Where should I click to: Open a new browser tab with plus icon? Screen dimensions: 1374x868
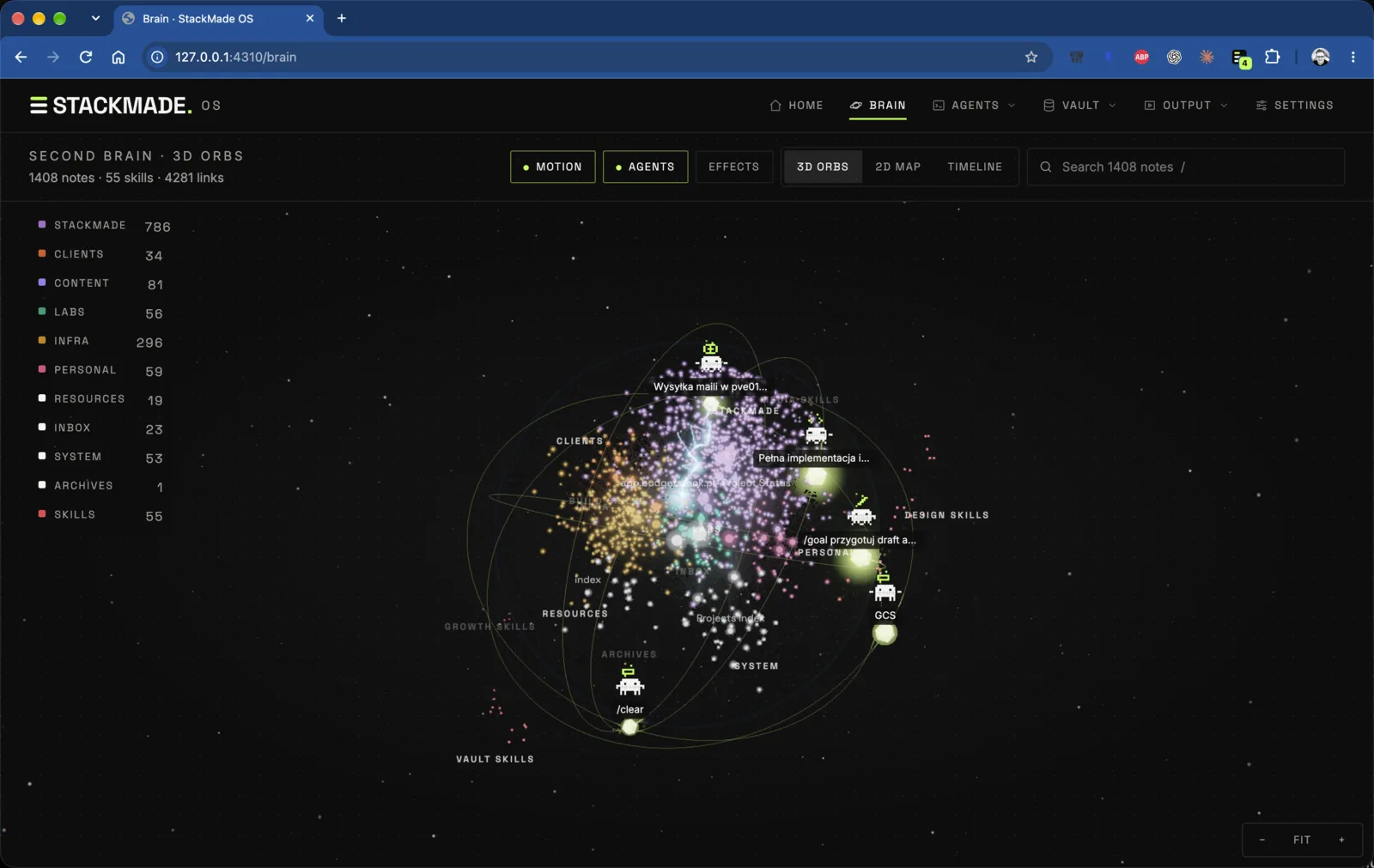(x=341, y=18)
